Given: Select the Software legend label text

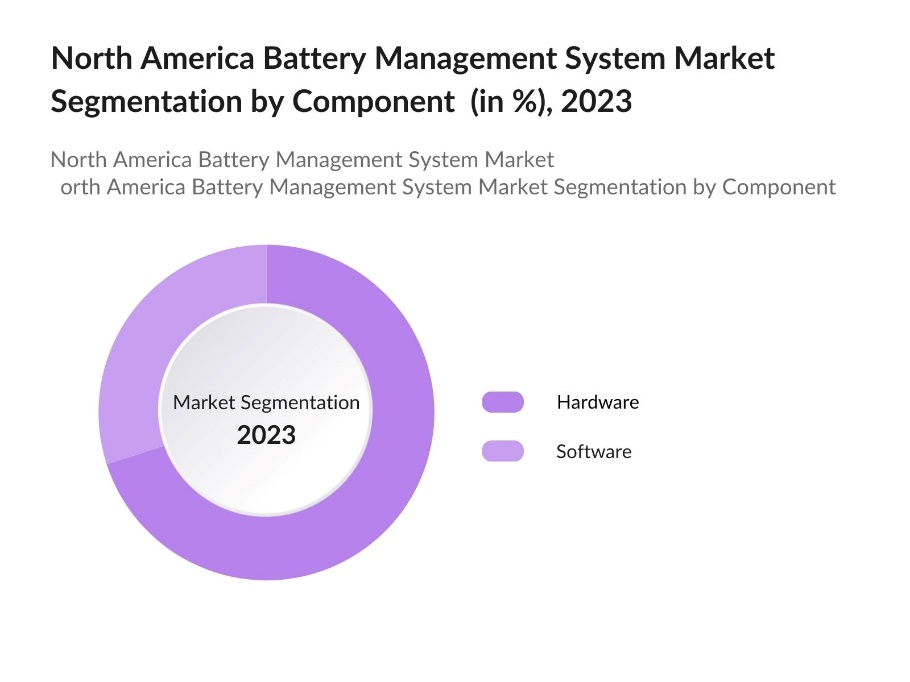Looking at the screenshot, I should point(594,451).
